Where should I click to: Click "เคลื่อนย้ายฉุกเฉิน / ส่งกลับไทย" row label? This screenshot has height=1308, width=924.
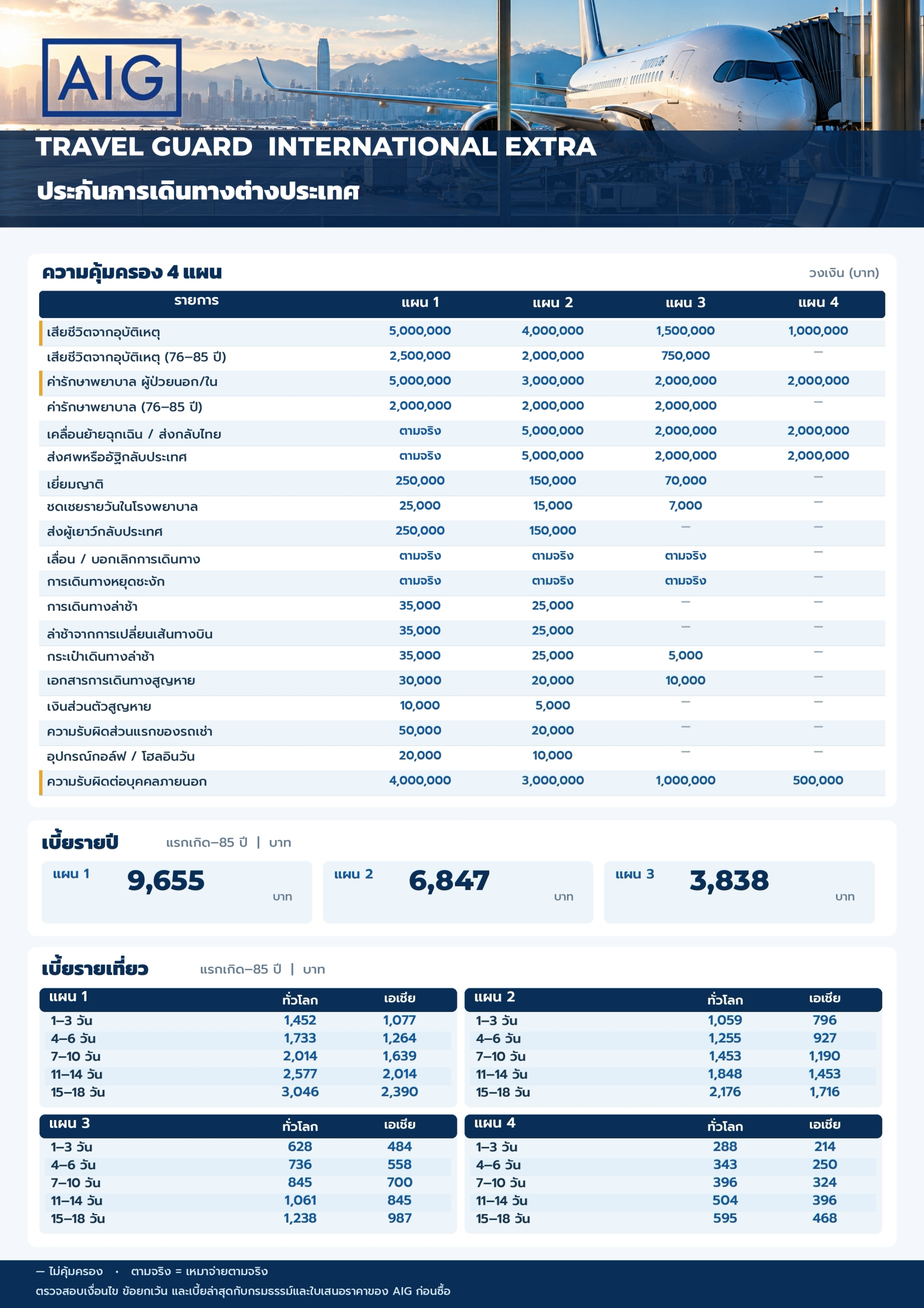coord(134,434)
